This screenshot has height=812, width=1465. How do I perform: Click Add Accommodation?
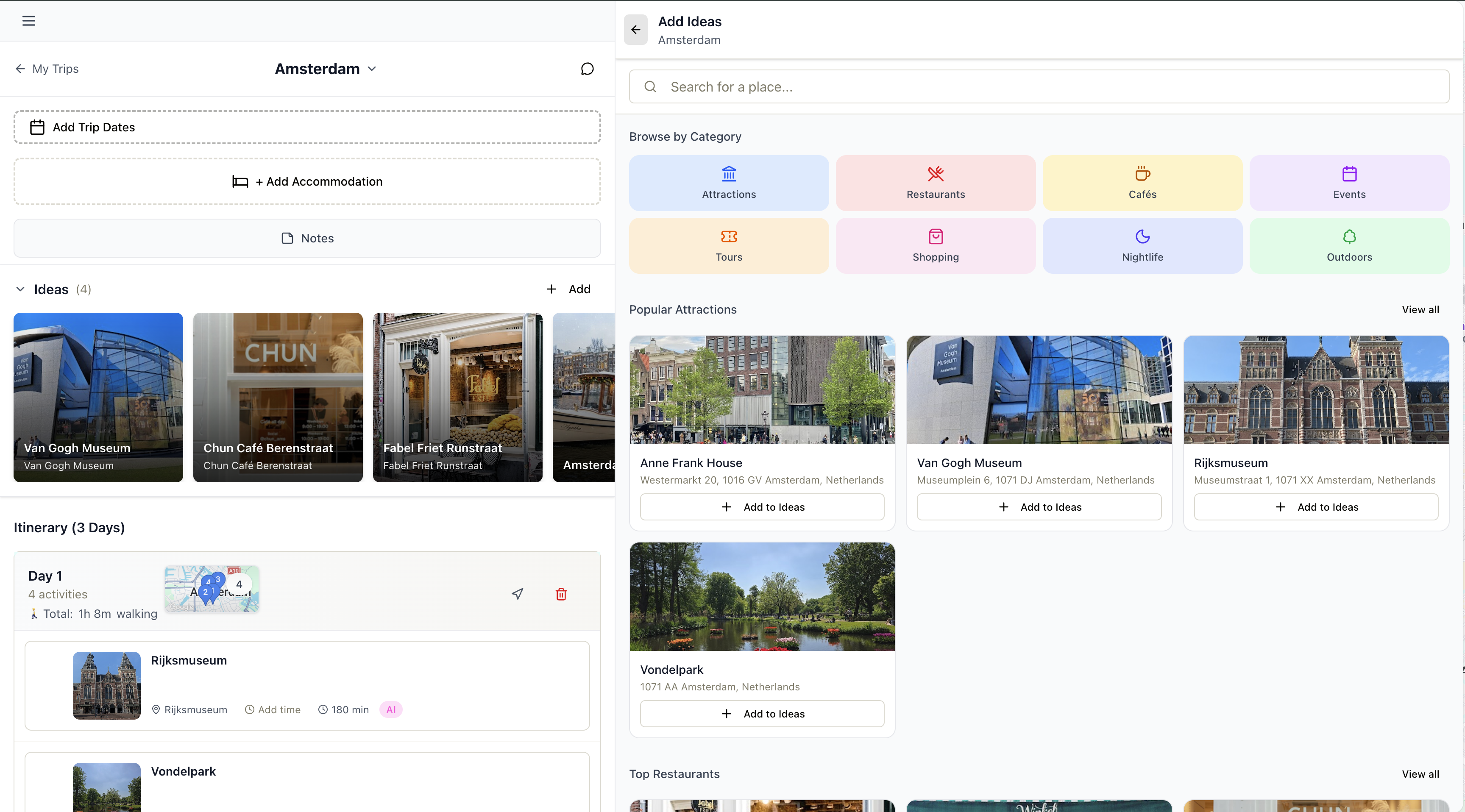pyautogui.click(x=306, y=181)
